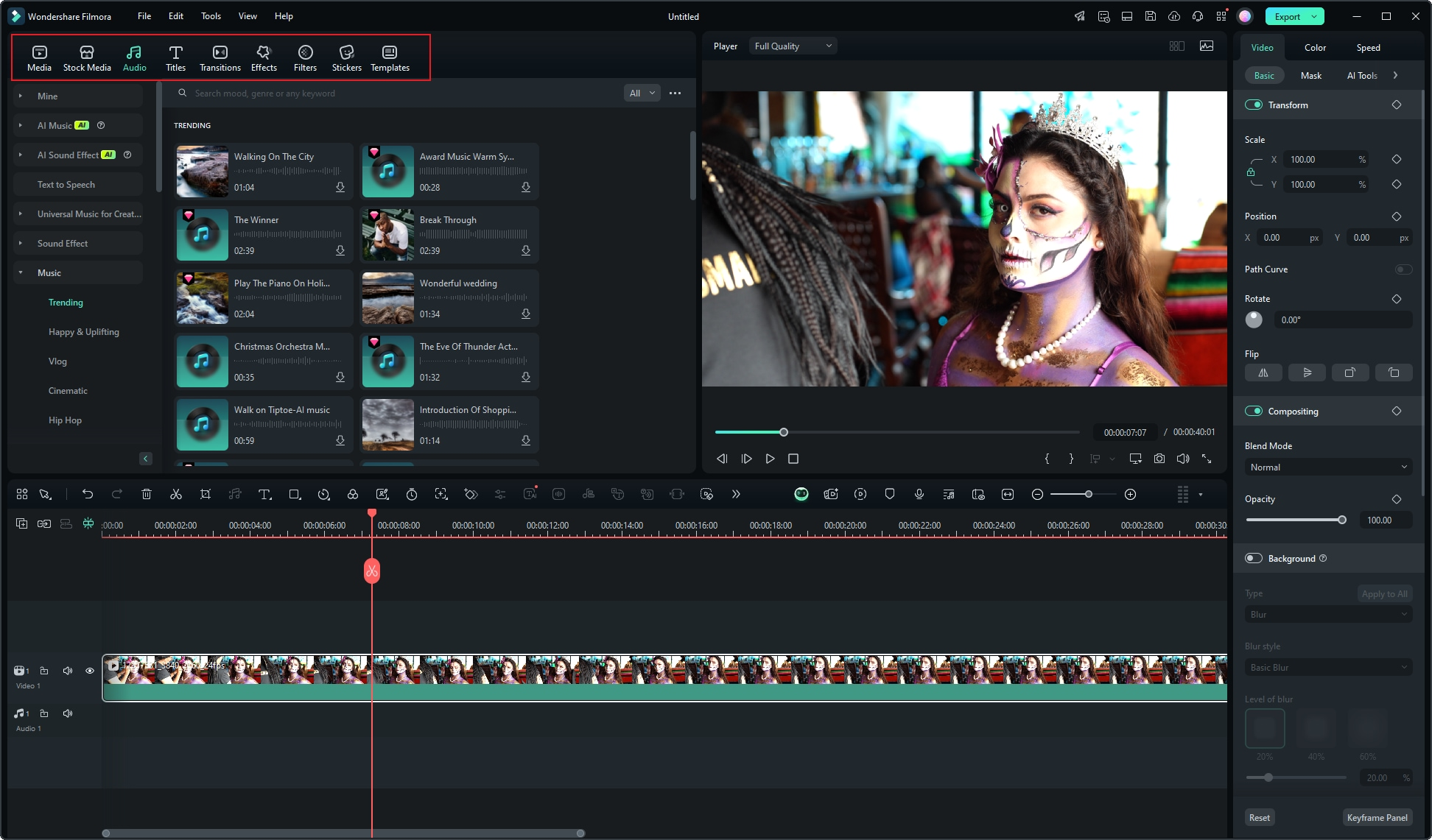Take a snapshot with camera icon
The height and width of the screenshot is (840, 1432).
1159,459
